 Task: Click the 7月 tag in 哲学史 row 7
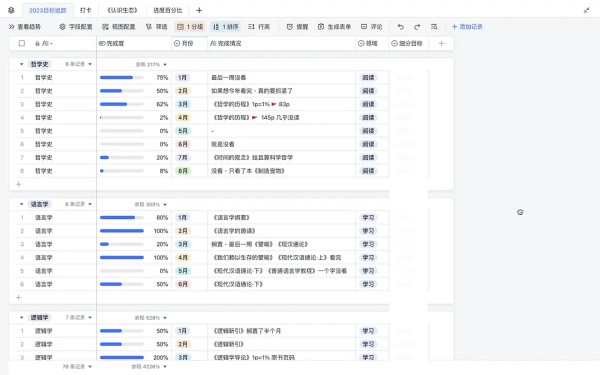click(x=183, y=158)
